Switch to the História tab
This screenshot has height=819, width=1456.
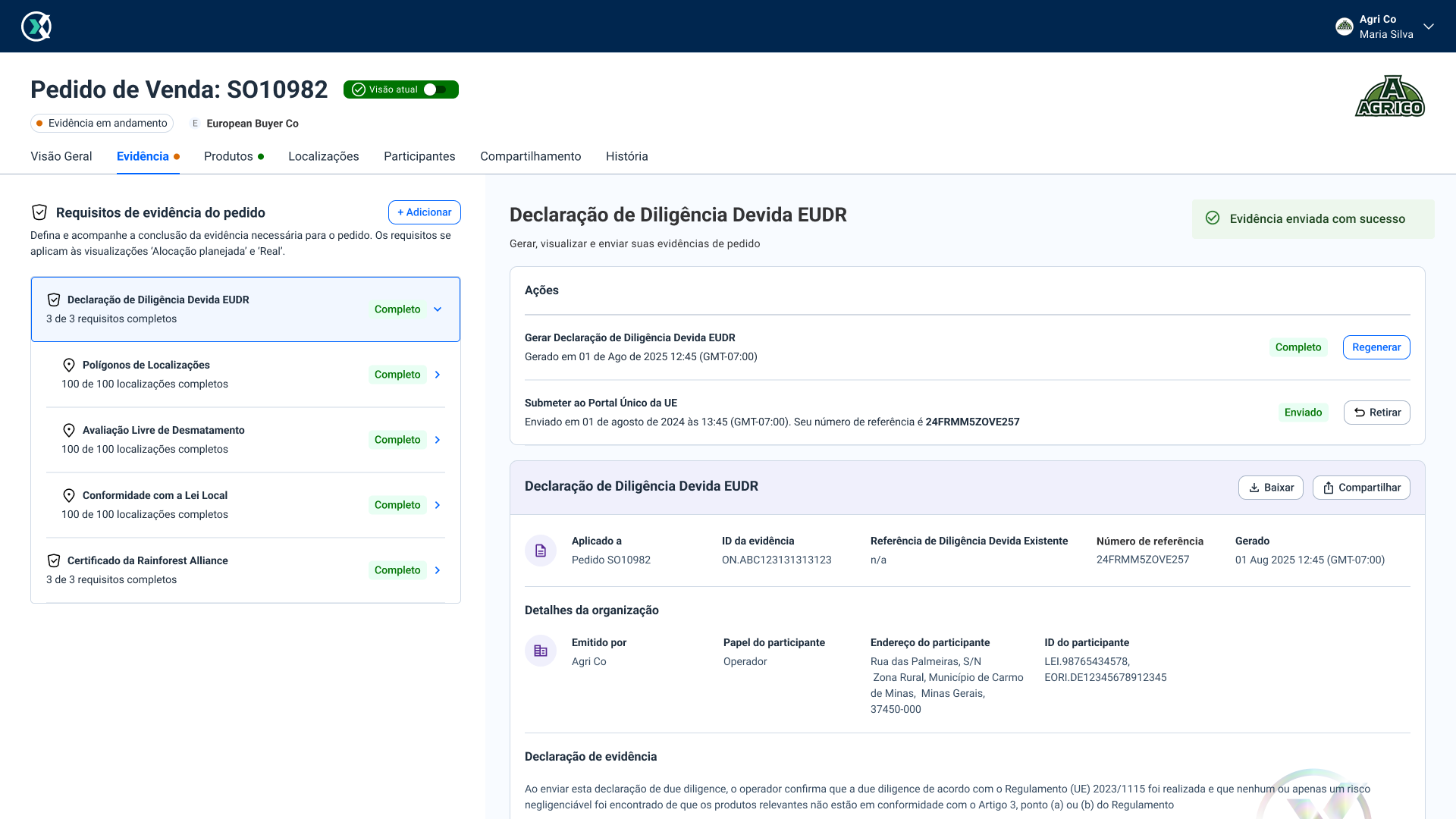tap(627, 156)
